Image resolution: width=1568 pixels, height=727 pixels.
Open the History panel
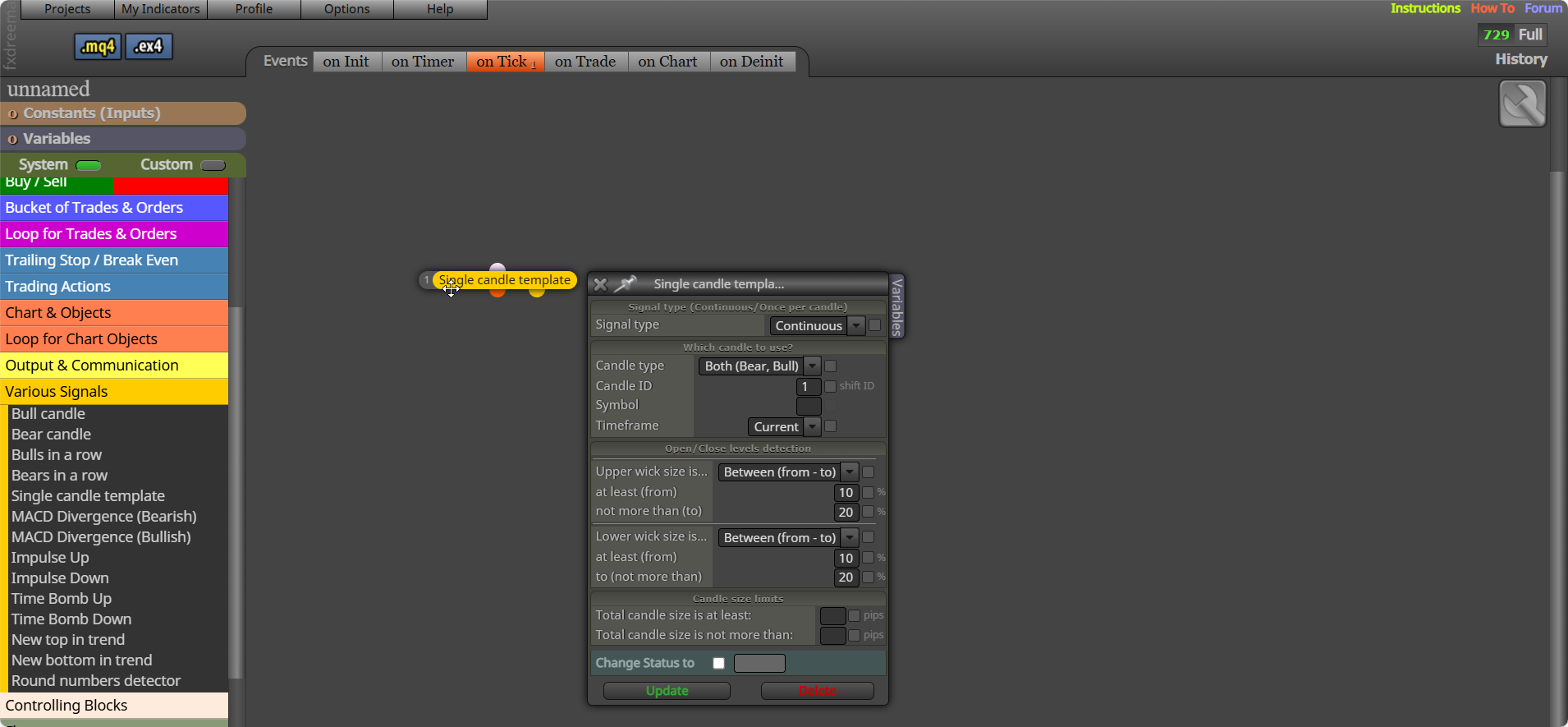(1521, 59)
